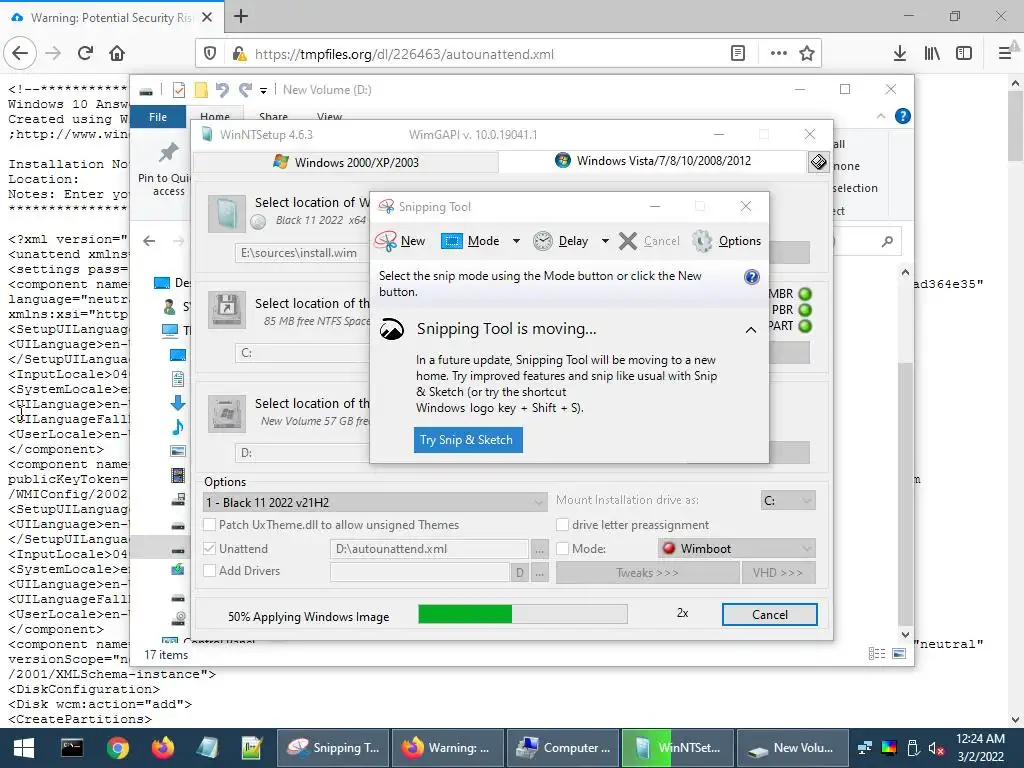Click the D:\autounattend.xml path field

pos(429,549)
